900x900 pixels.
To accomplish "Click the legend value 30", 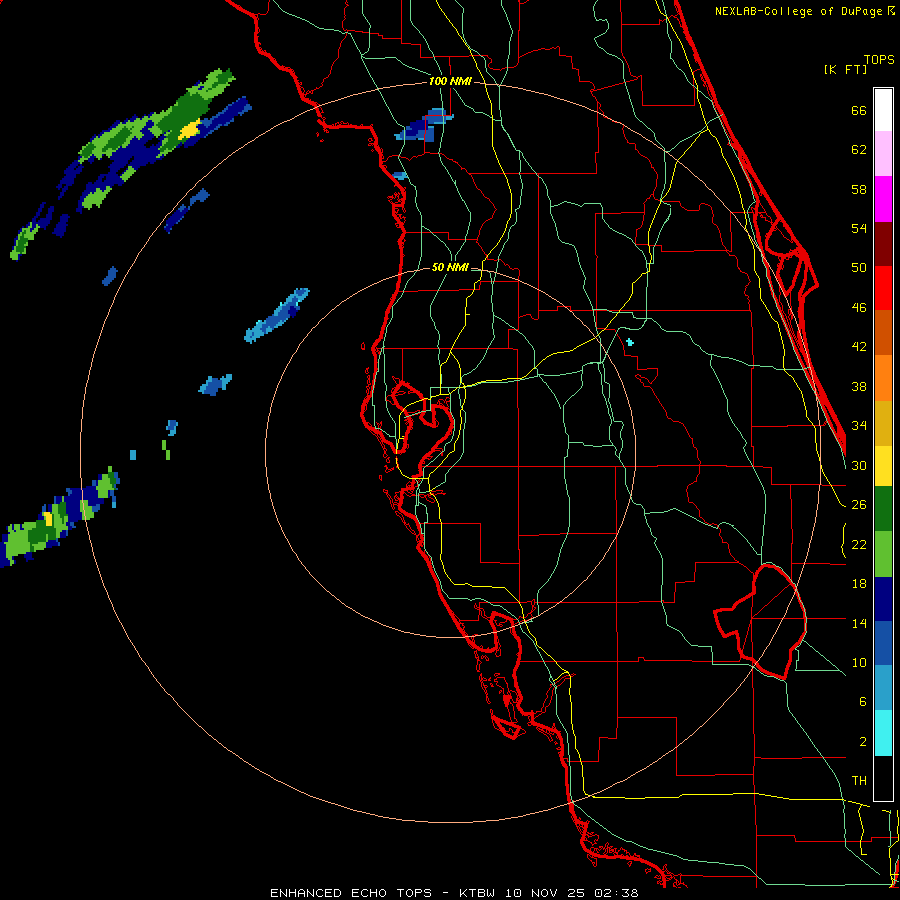I will (x=859, y=465).
